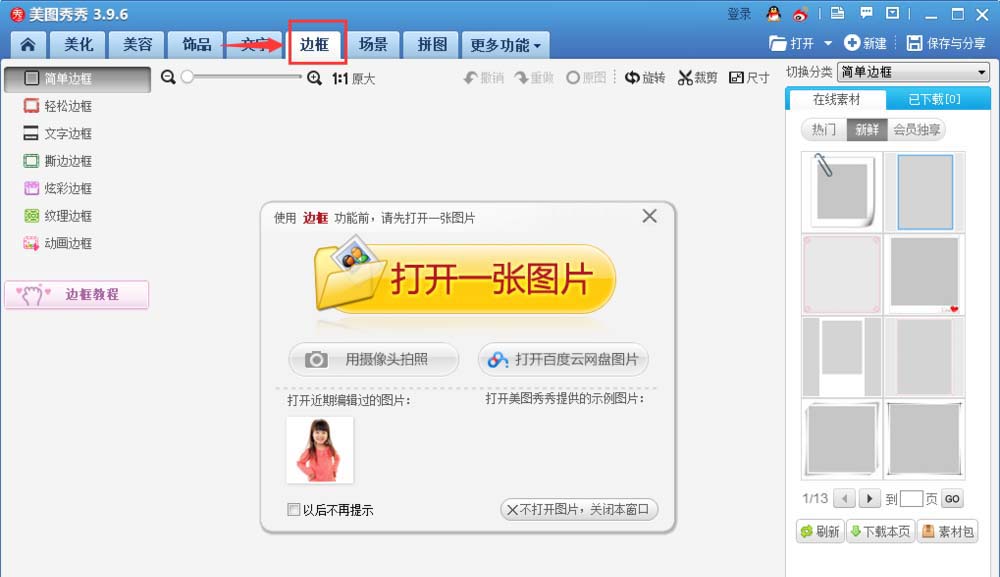Click the 重做 redo button
This screenshot has height=577, width=1000.
pos(534,78)
